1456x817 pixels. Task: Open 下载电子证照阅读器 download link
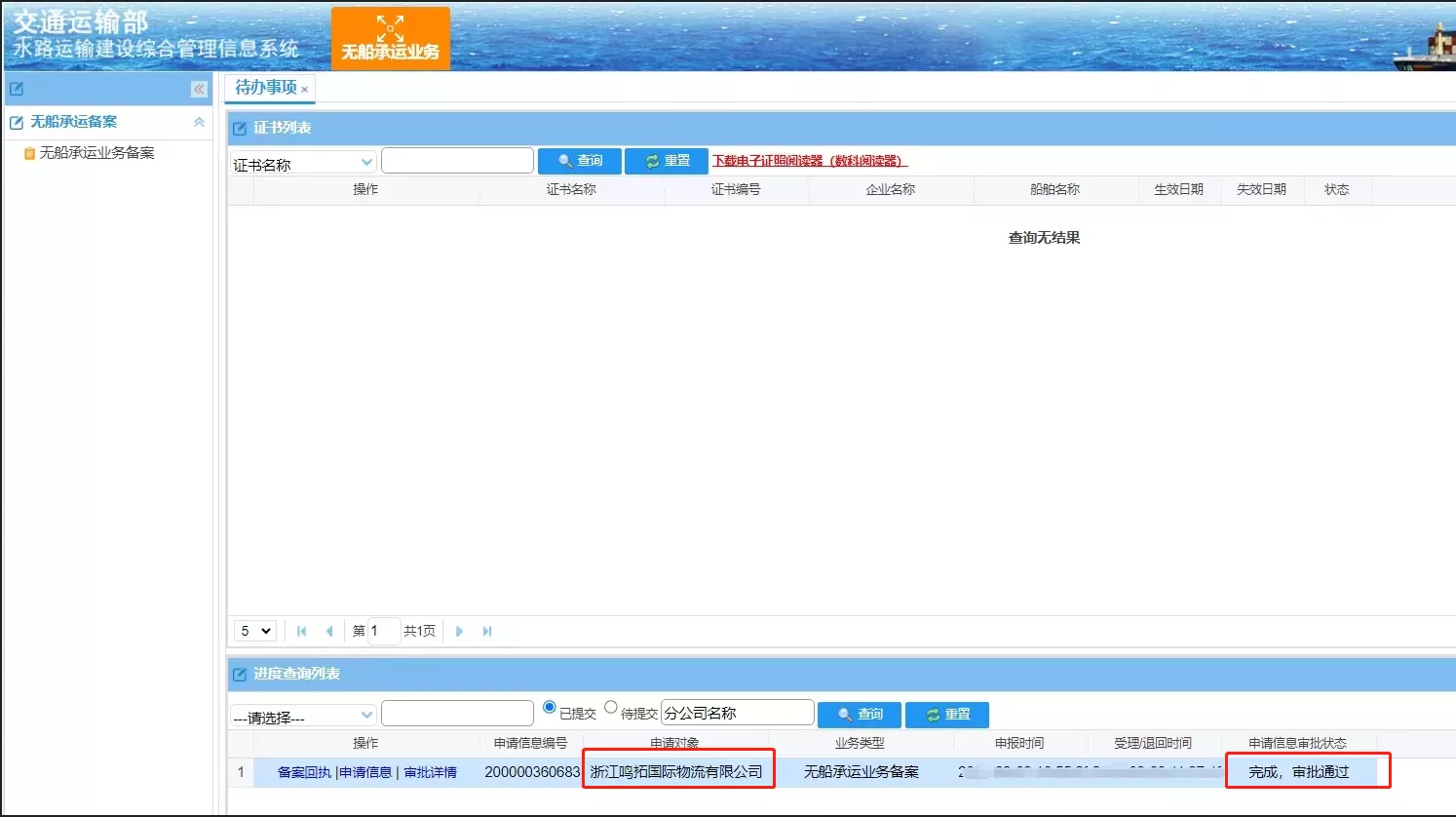tap(809, 161)
